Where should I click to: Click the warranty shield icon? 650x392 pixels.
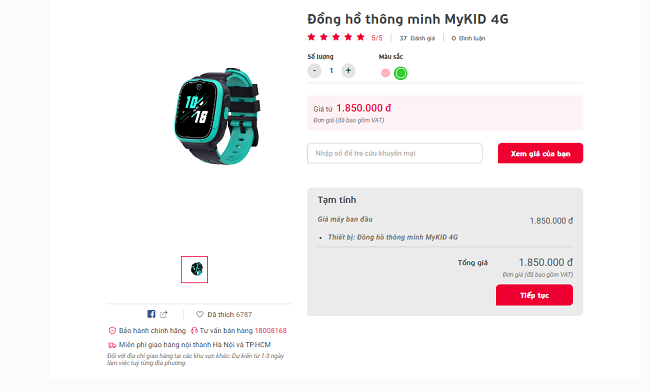coord(112,331)
